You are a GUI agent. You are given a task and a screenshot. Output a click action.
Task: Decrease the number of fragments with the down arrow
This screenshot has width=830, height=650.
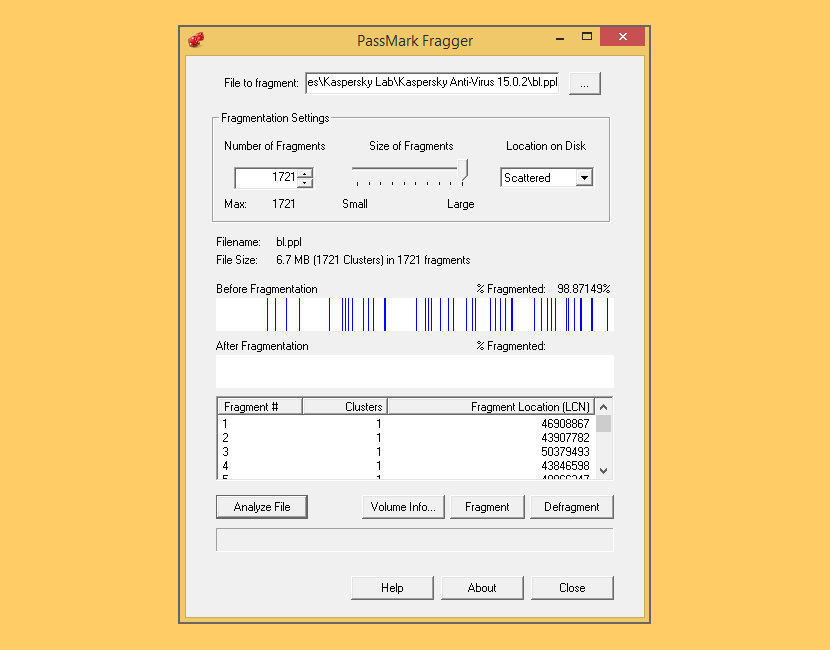coord(305,183)
